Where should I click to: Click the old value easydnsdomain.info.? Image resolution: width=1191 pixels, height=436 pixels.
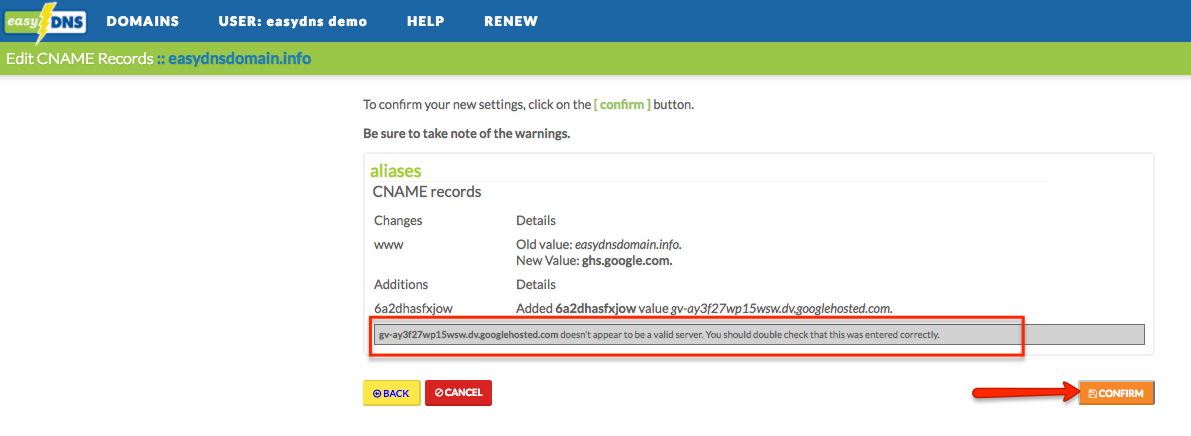628,245
